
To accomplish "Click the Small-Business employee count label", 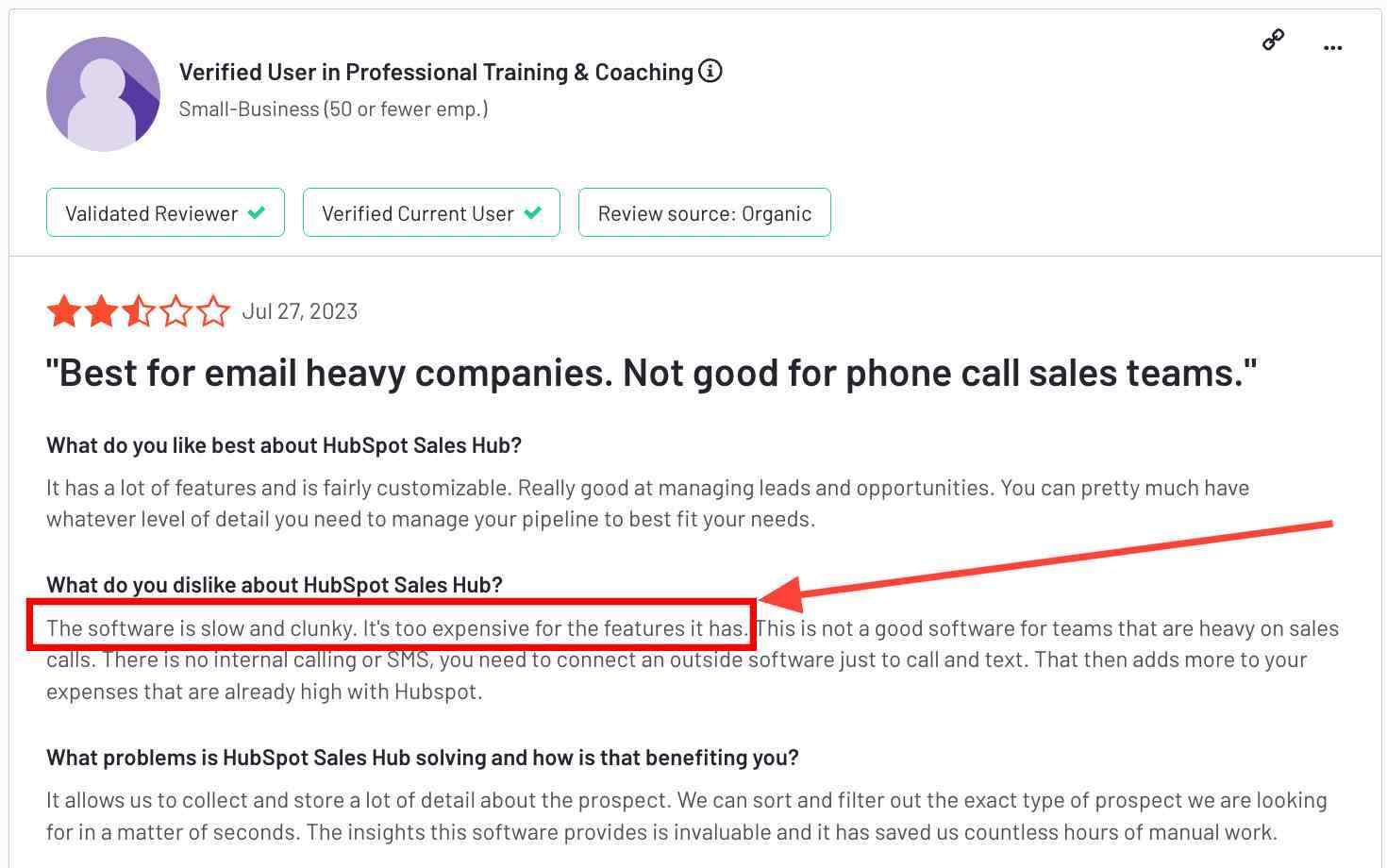I will [333, 108].
